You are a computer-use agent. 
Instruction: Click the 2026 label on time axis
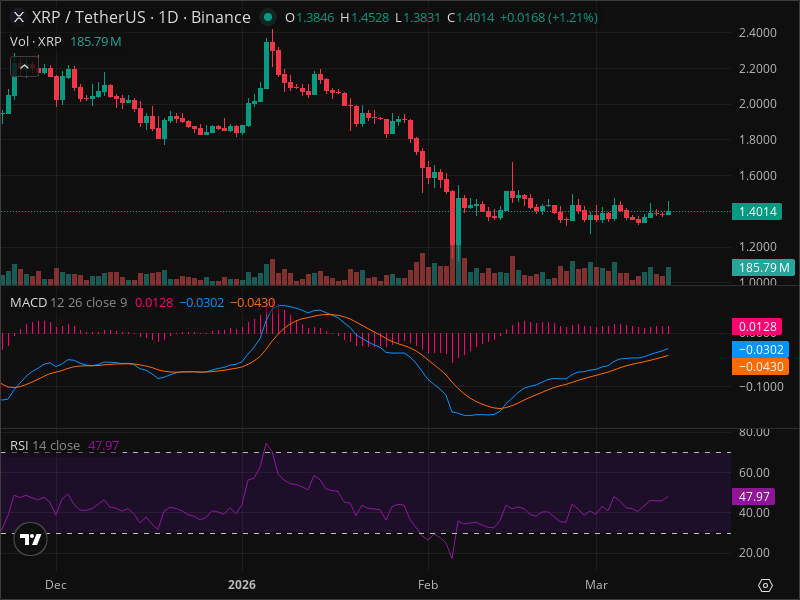point(242,585)
